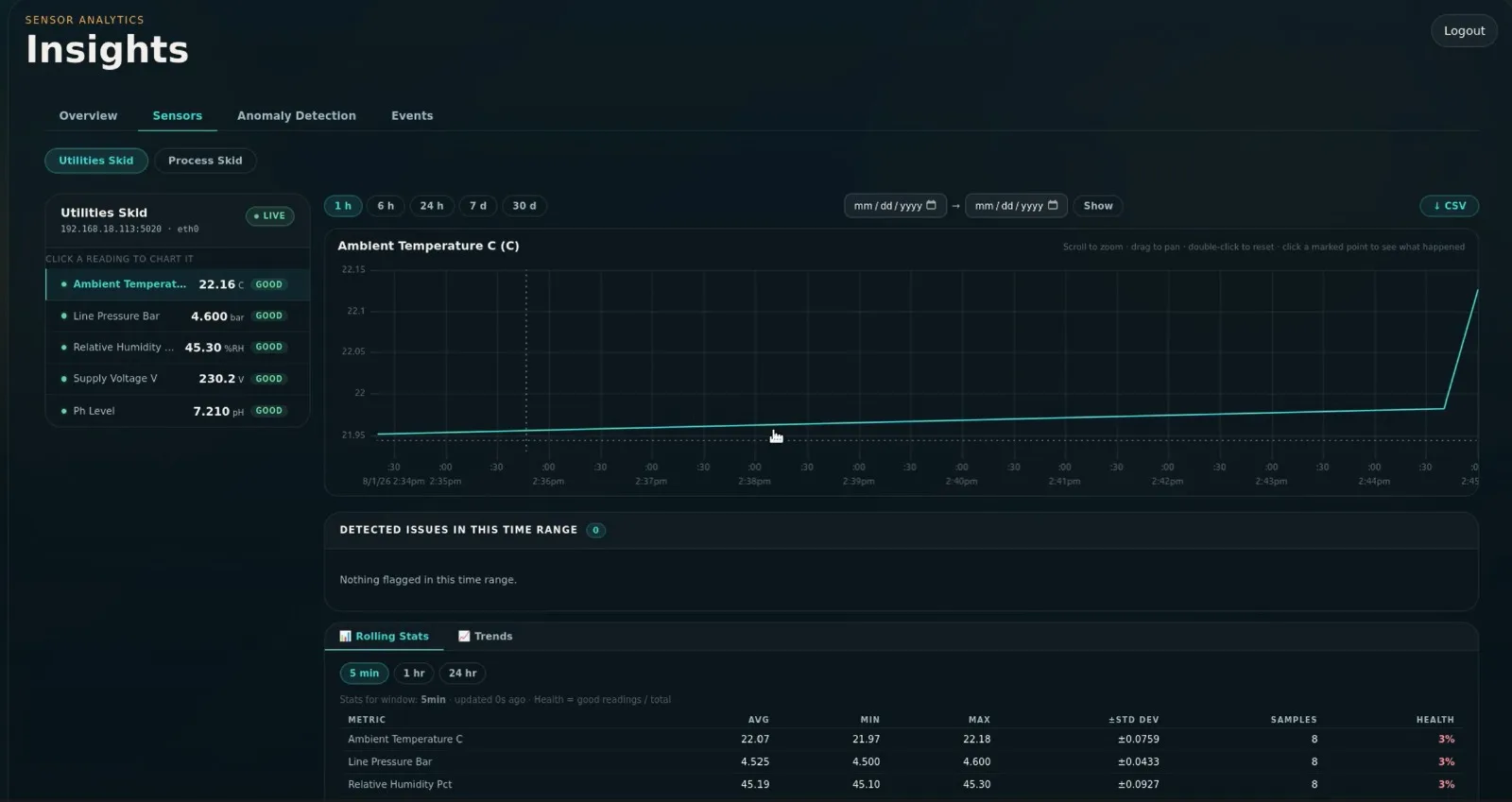Set chart range to 30 d
1512x802 pixels.
tap(524, 206)
